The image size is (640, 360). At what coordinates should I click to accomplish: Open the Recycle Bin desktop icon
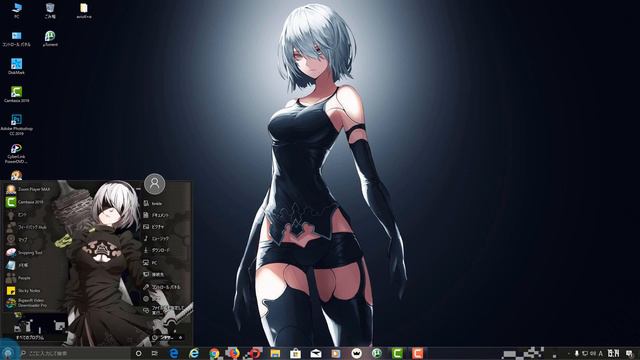pos(50,10)
